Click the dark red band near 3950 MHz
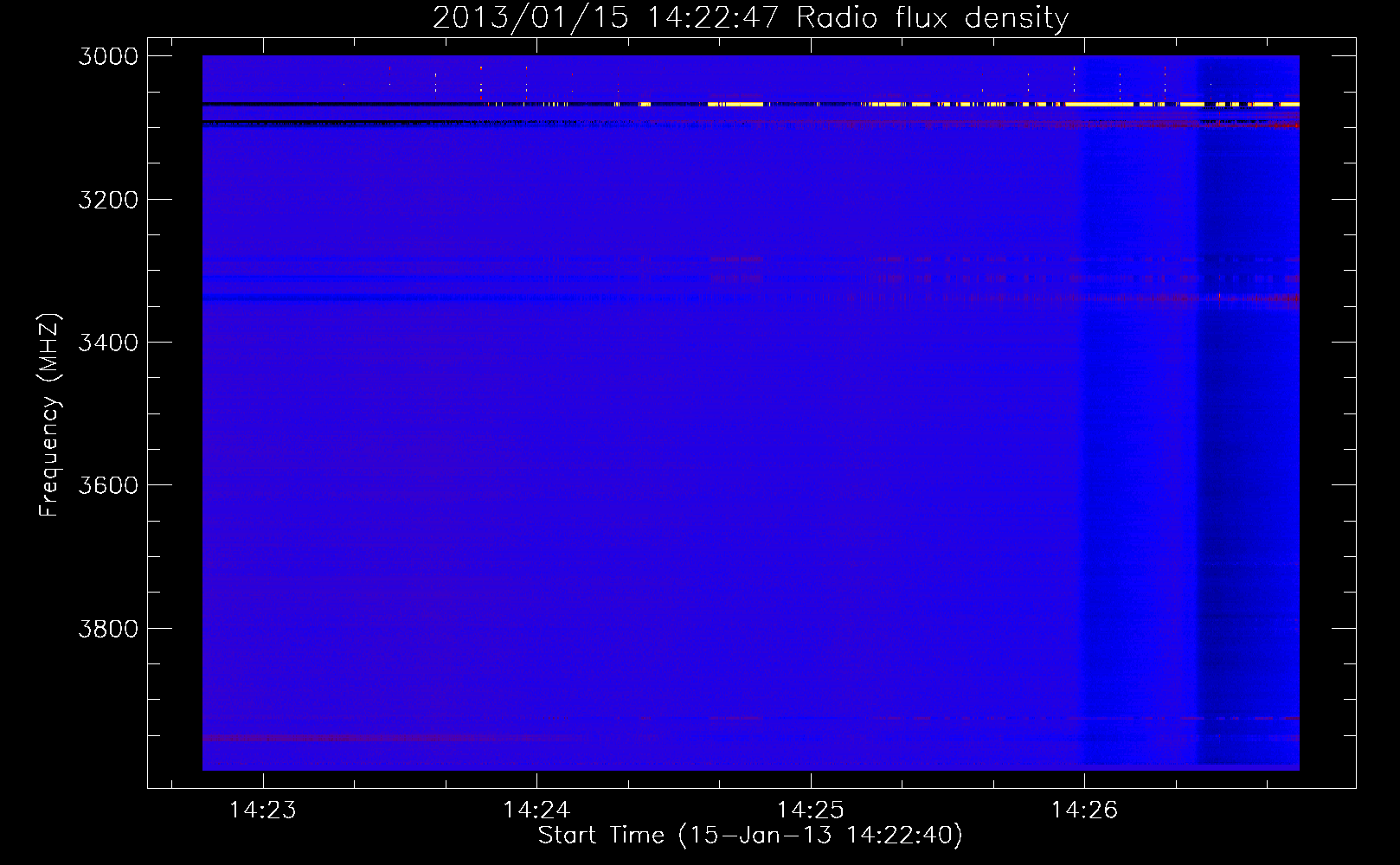This screenshot has height=865, width=1400. 394,739
